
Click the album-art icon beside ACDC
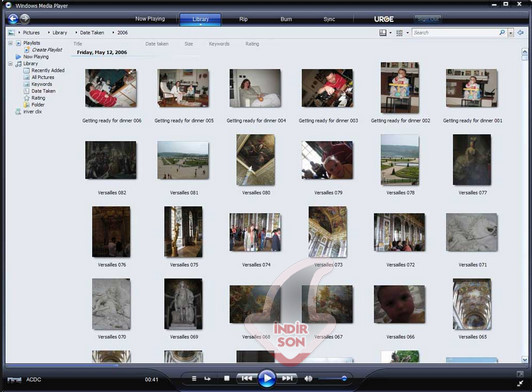14,379
